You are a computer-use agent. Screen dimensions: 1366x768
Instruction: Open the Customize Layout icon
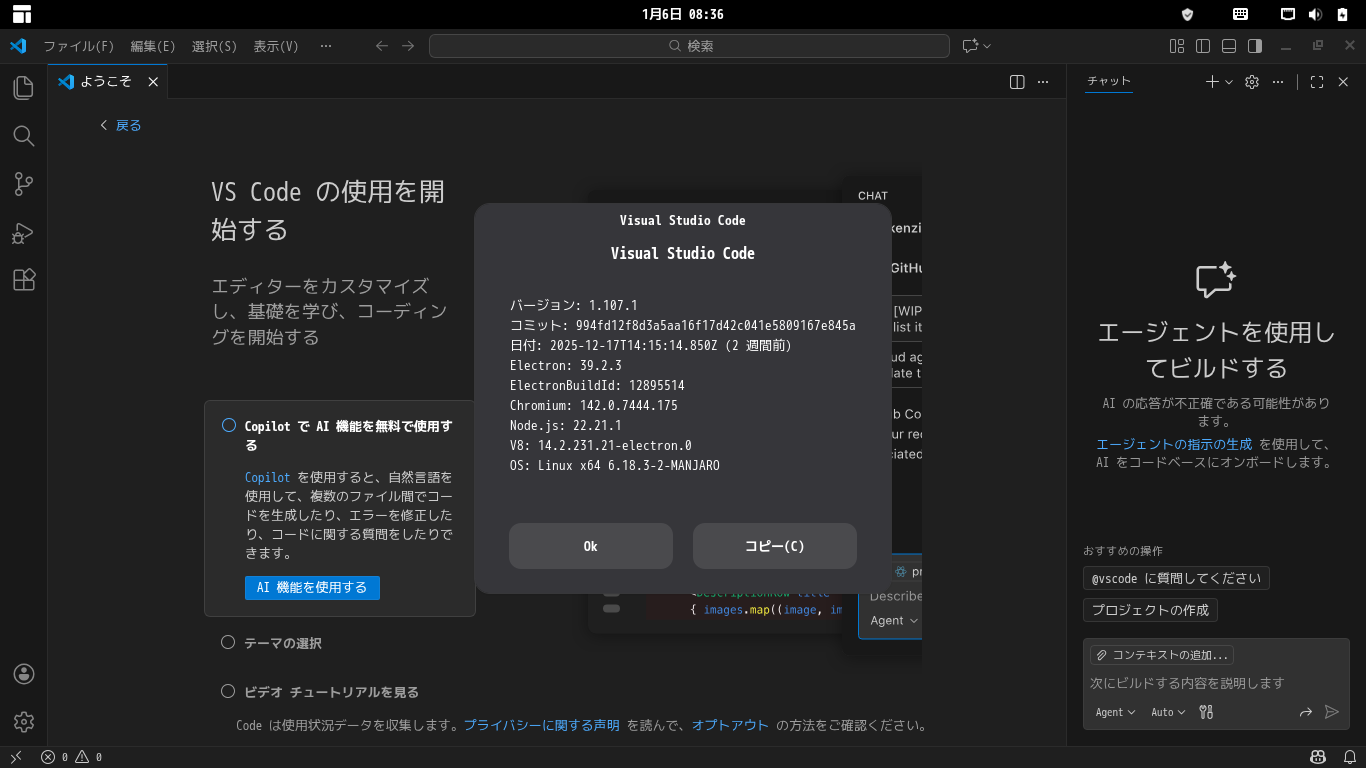pos(1177,46)
